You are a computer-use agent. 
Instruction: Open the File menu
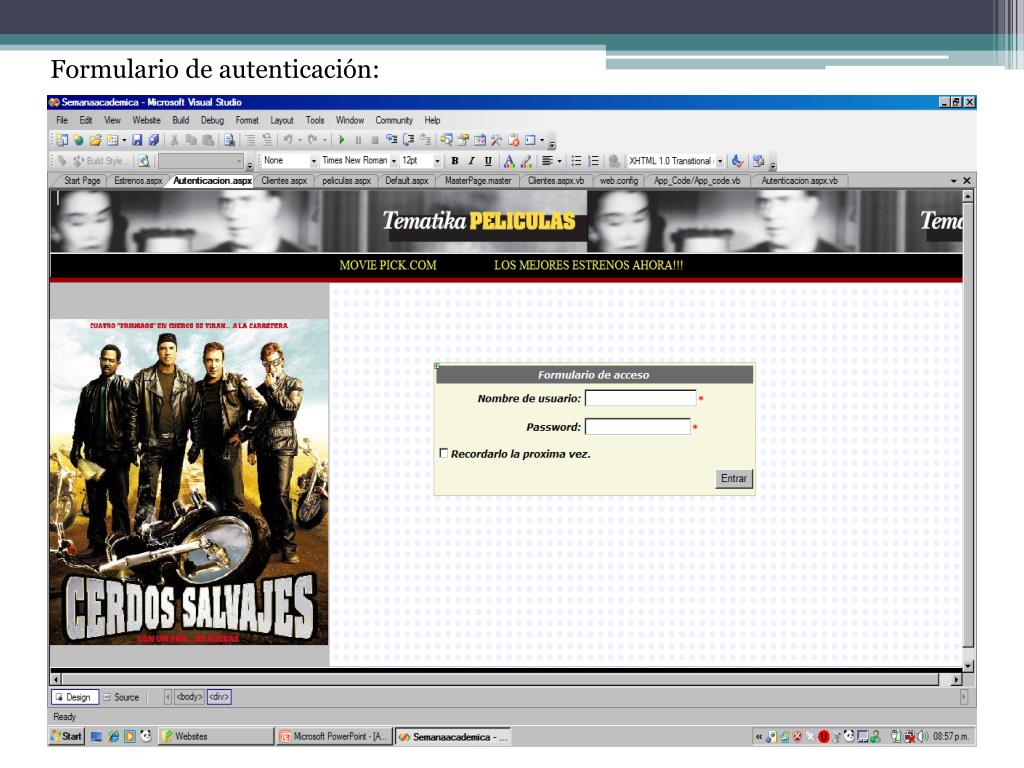click(62, 120)
